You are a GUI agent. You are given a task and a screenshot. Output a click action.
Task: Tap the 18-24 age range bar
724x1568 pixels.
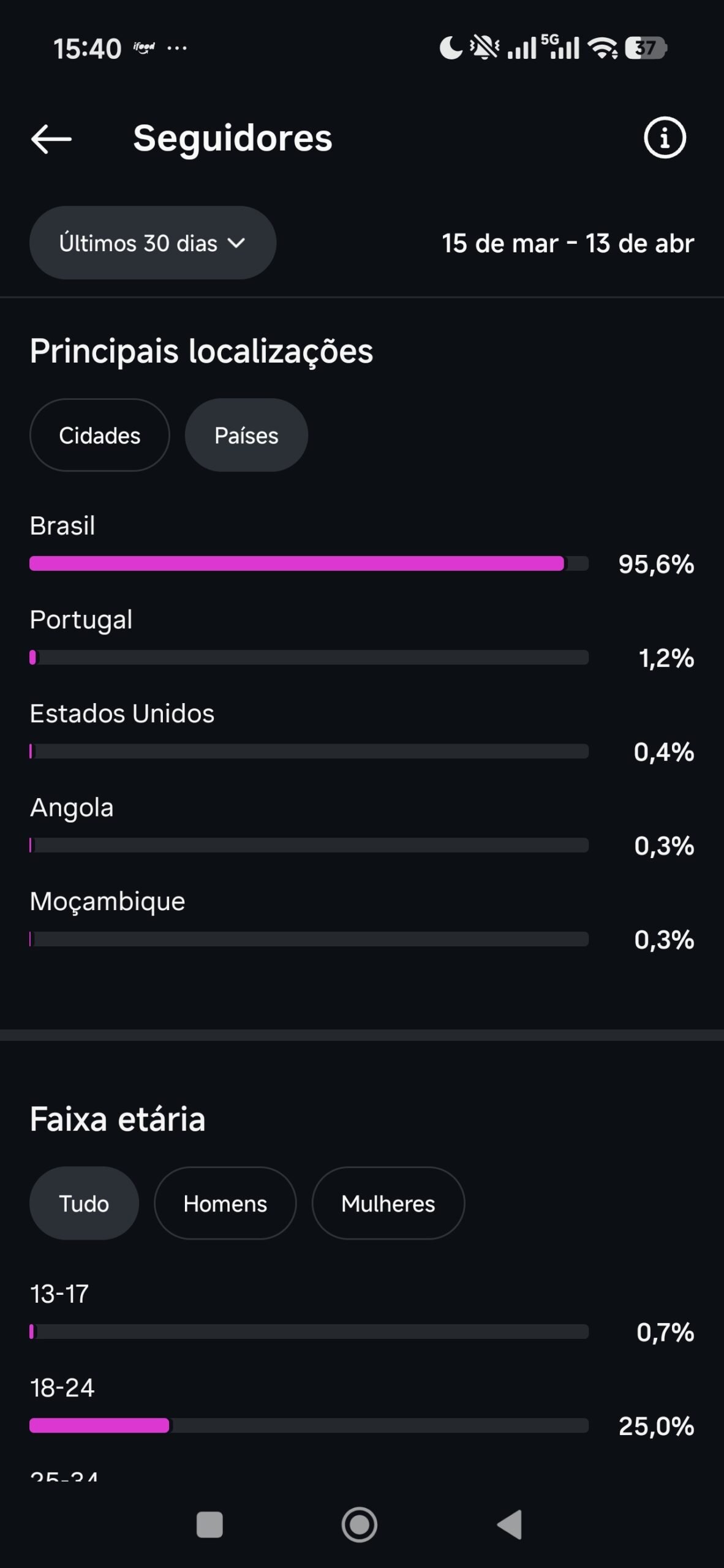(x=309, y=1426)
